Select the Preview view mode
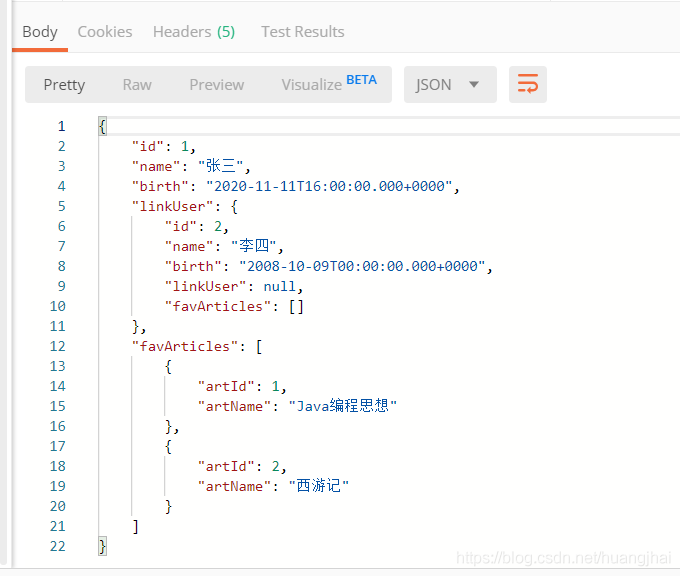Screen dimensions: 680x576 pos(216,85)
